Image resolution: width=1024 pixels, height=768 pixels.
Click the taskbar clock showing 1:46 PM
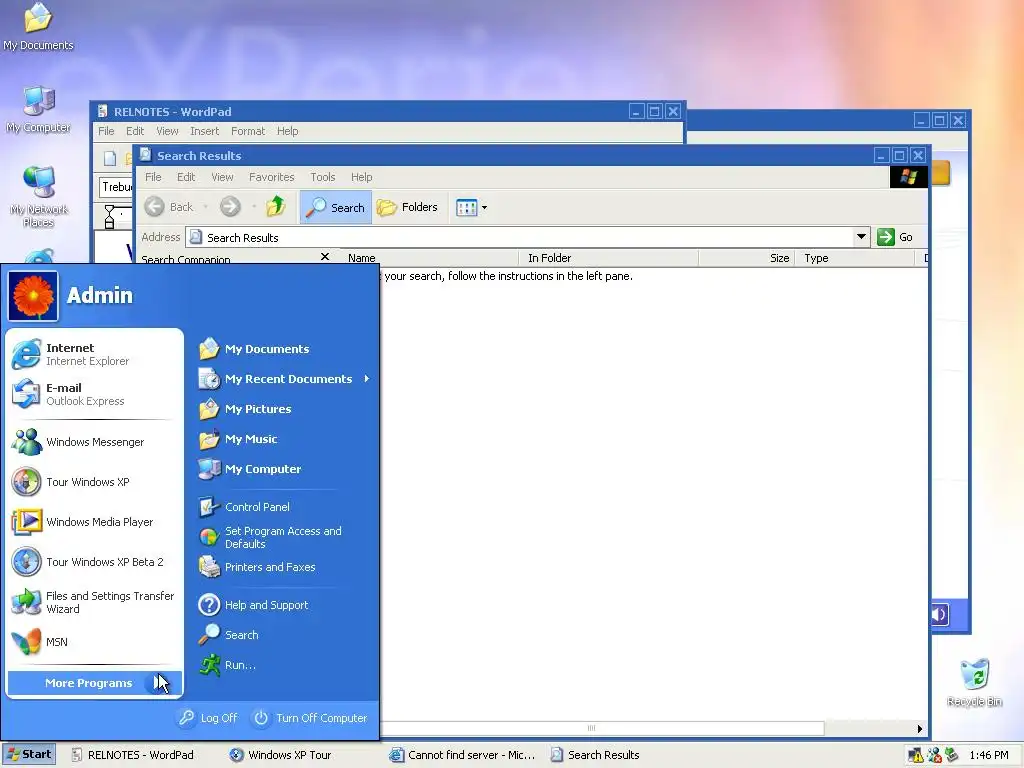click(989, 755)
